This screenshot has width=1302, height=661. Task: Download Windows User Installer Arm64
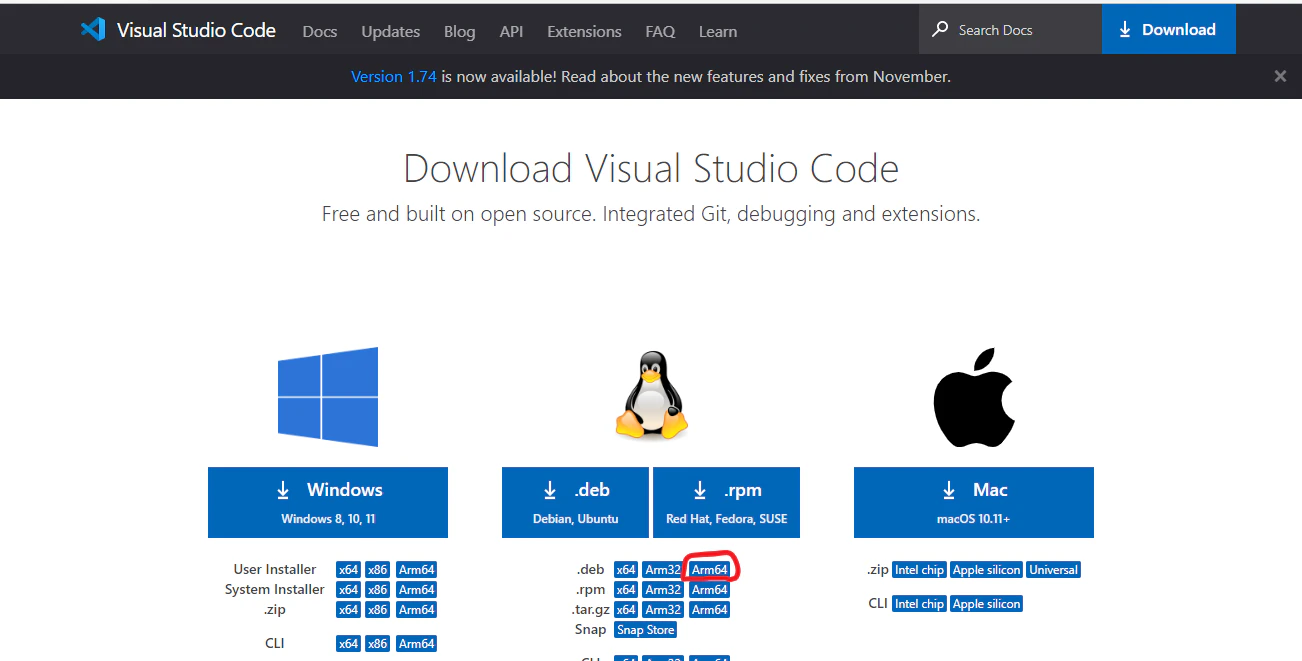pos(417,570)
